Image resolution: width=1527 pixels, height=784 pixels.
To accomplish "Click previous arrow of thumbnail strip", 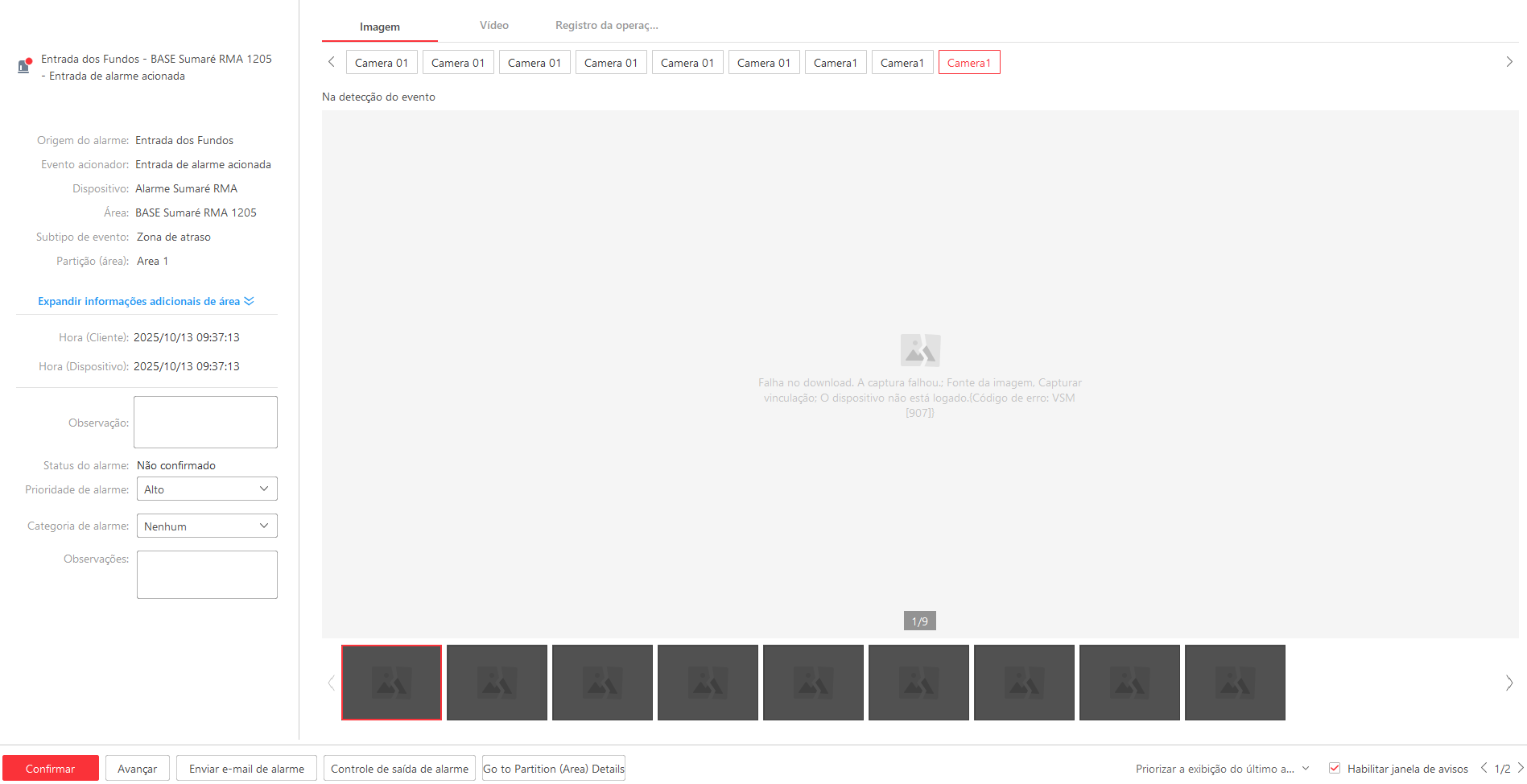I will [331, 683].
